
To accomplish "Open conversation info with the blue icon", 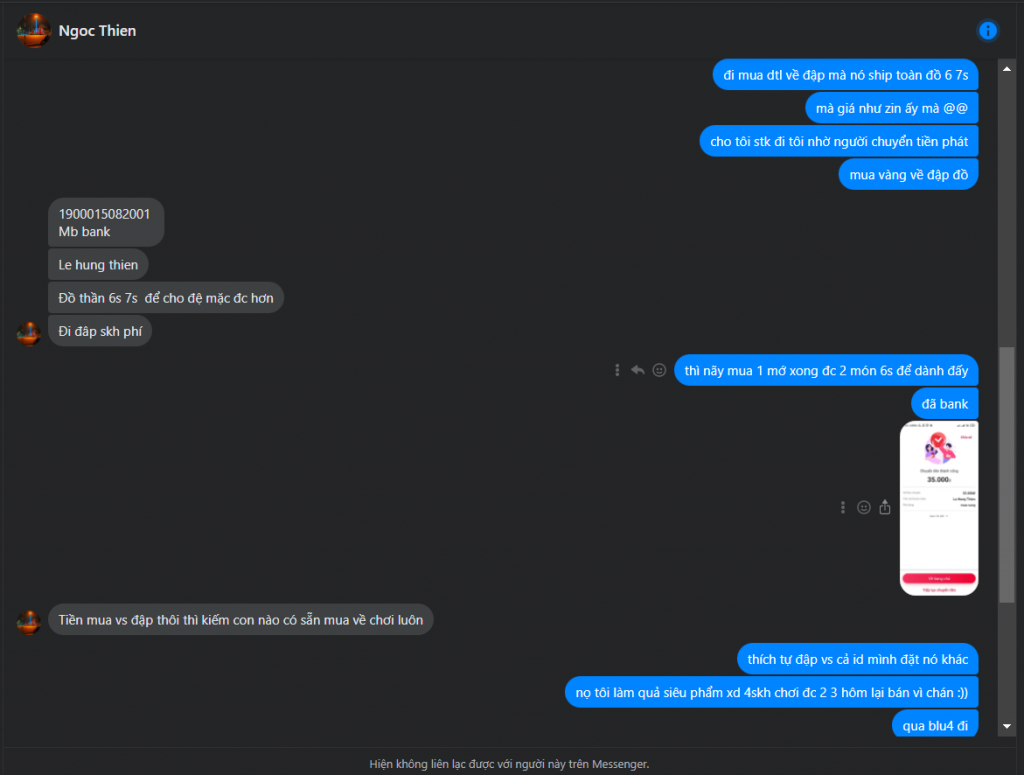I will click(987, 31).
